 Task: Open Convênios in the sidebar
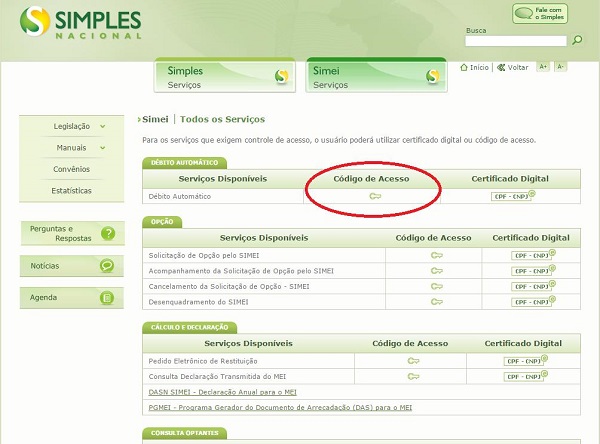point(71,169)
